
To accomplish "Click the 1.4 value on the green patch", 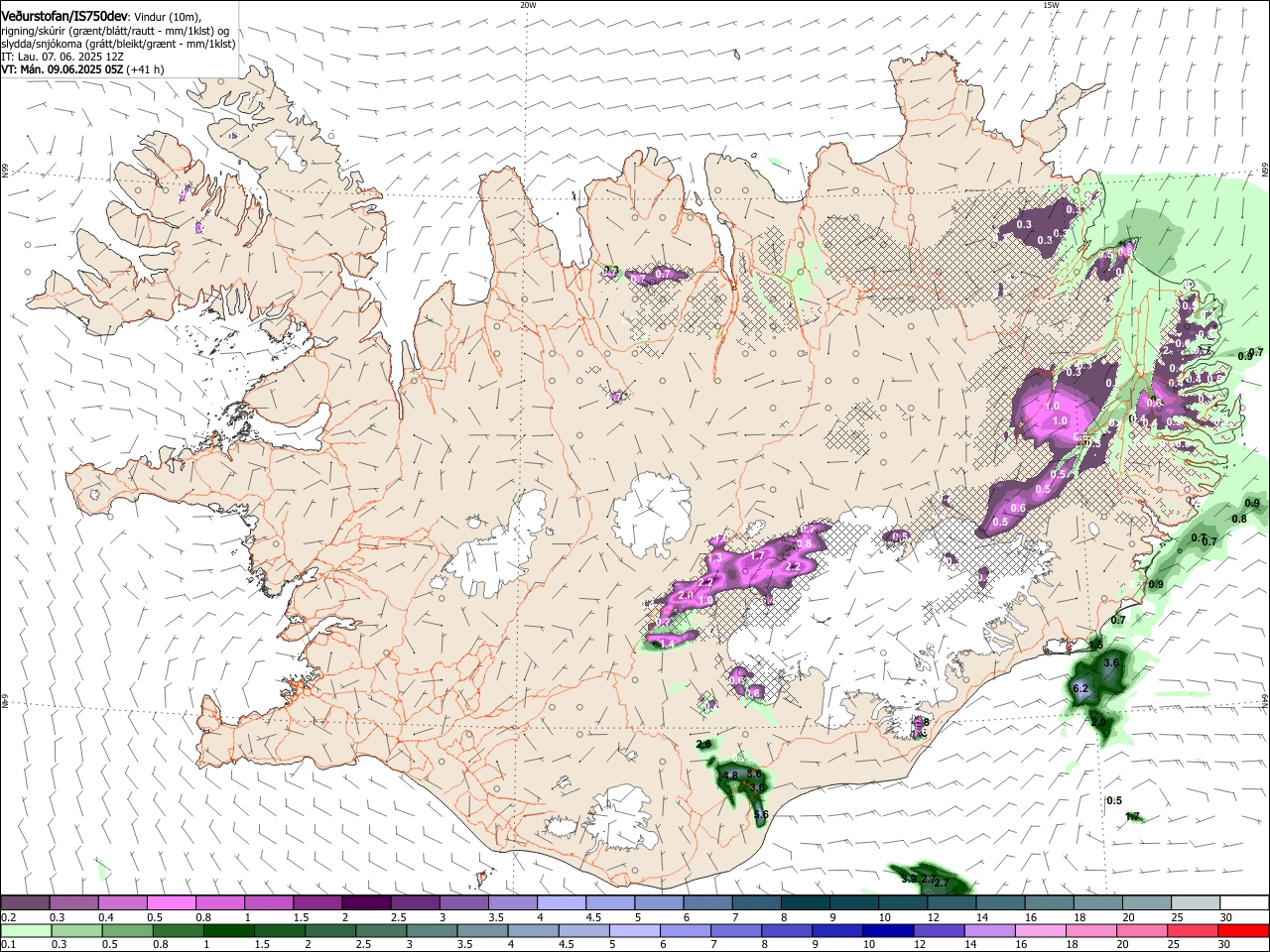I will coord(668,644).
